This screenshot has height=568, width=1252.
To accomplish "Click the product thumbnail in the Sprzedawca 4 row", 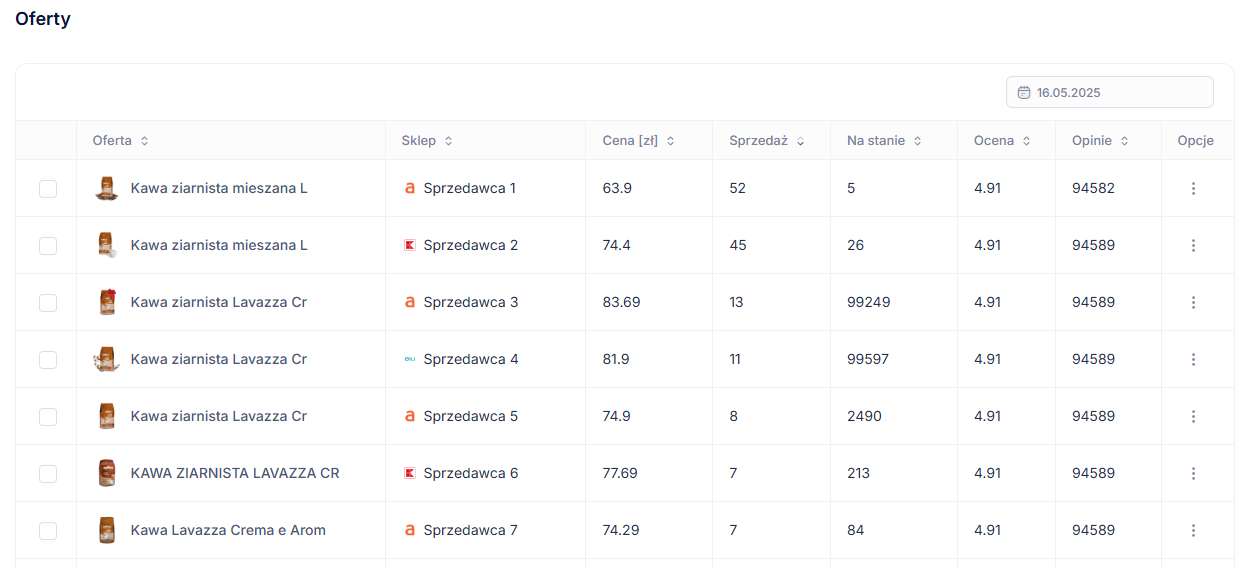I will pos(106,359).
